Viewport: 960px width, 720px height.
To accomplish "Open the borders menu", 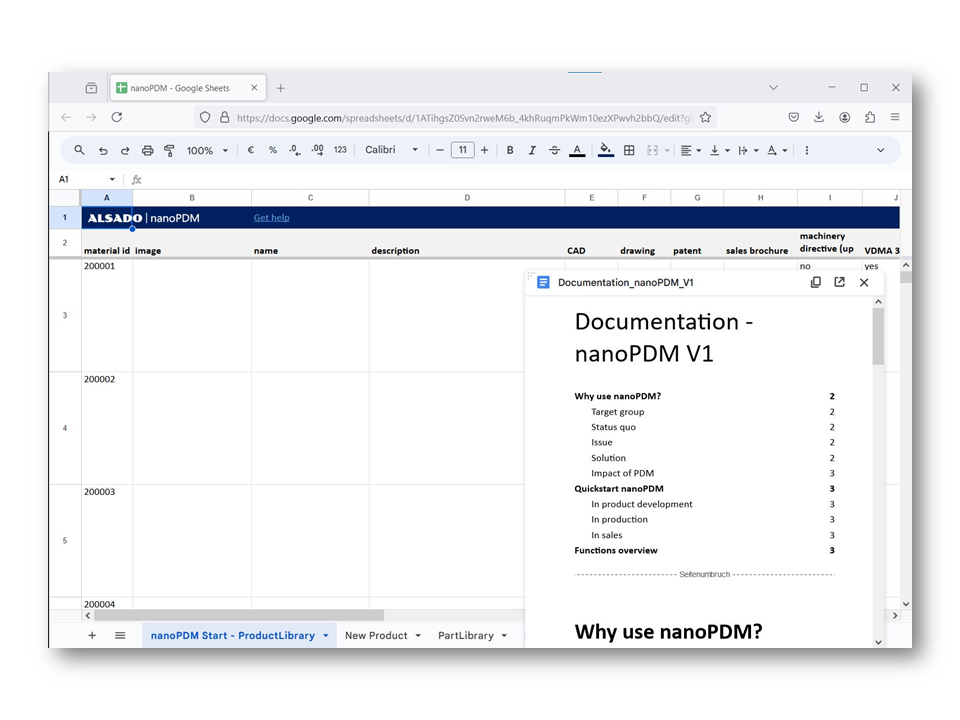I will [x=628, y=150].
